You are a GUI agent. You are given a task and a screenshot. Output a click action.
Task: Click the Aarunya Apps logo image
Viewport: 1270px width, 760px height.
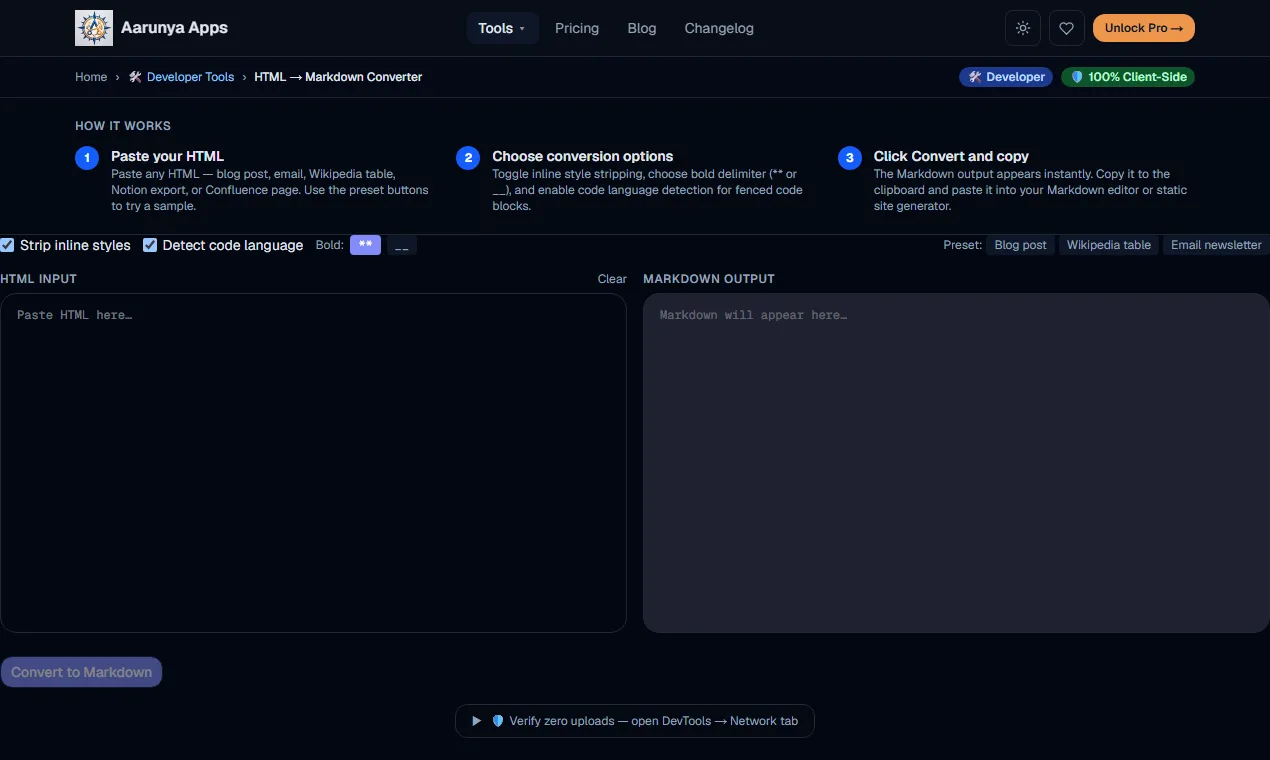(94, 28)
